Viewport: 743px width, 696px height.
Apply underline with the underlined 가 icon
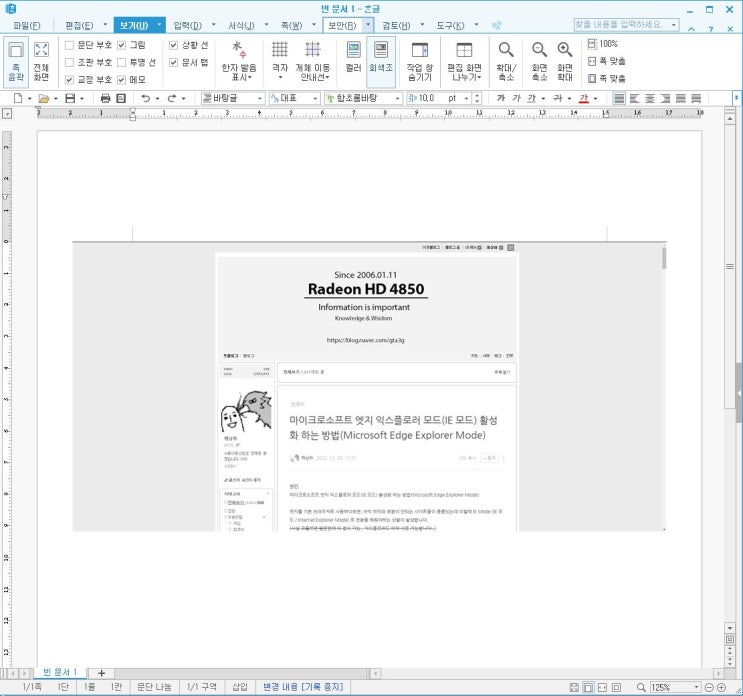click(532, 98)
